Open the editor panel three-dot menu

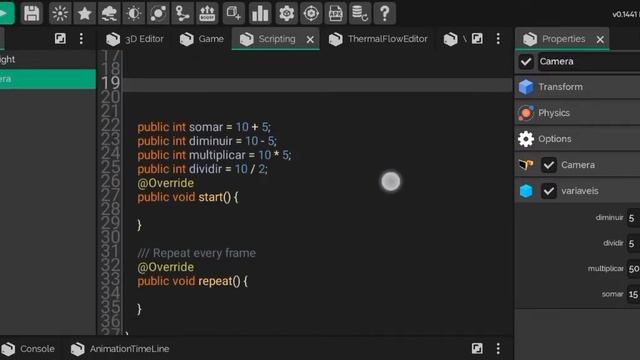click(498, 39)
